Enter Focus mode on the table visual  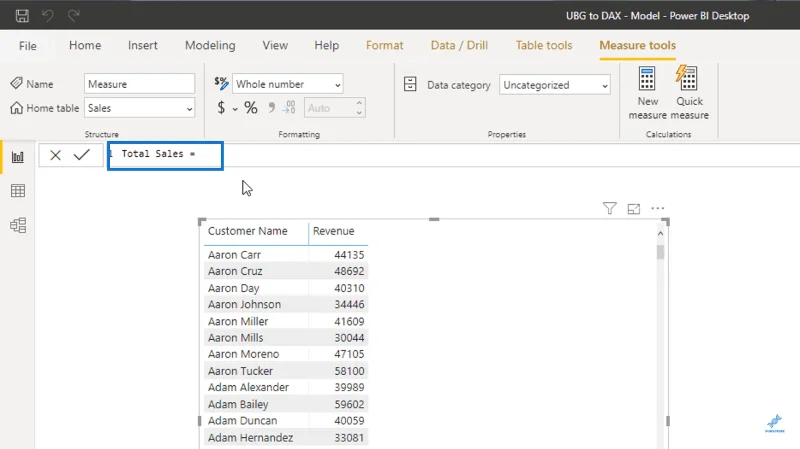[634, 209]
